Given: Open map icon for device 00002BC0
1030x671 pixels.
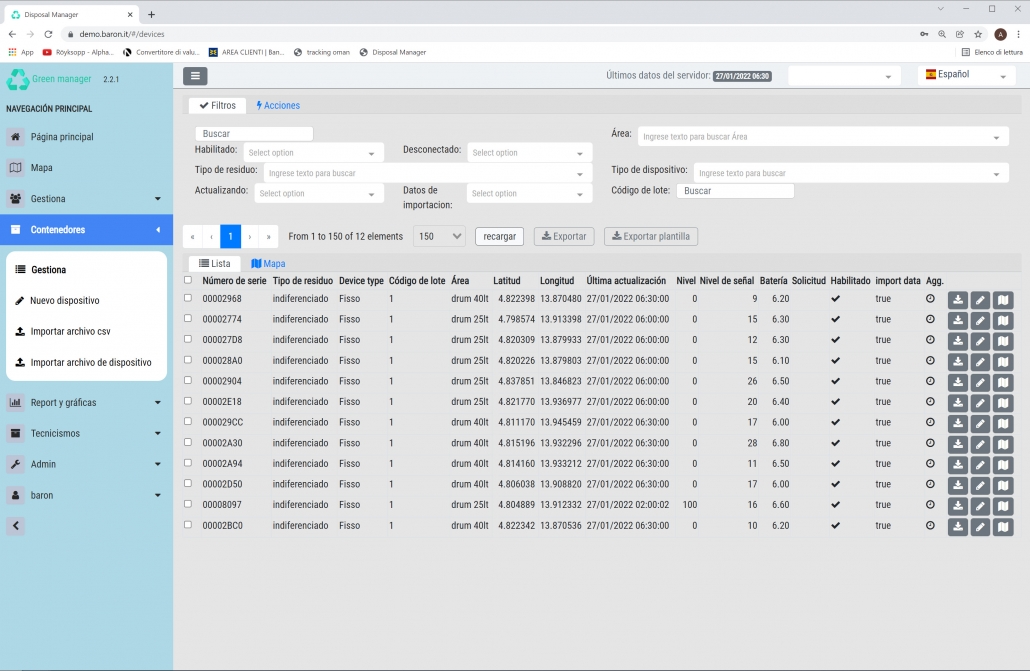Looking at the screenshot, I should pos(1002,526).
